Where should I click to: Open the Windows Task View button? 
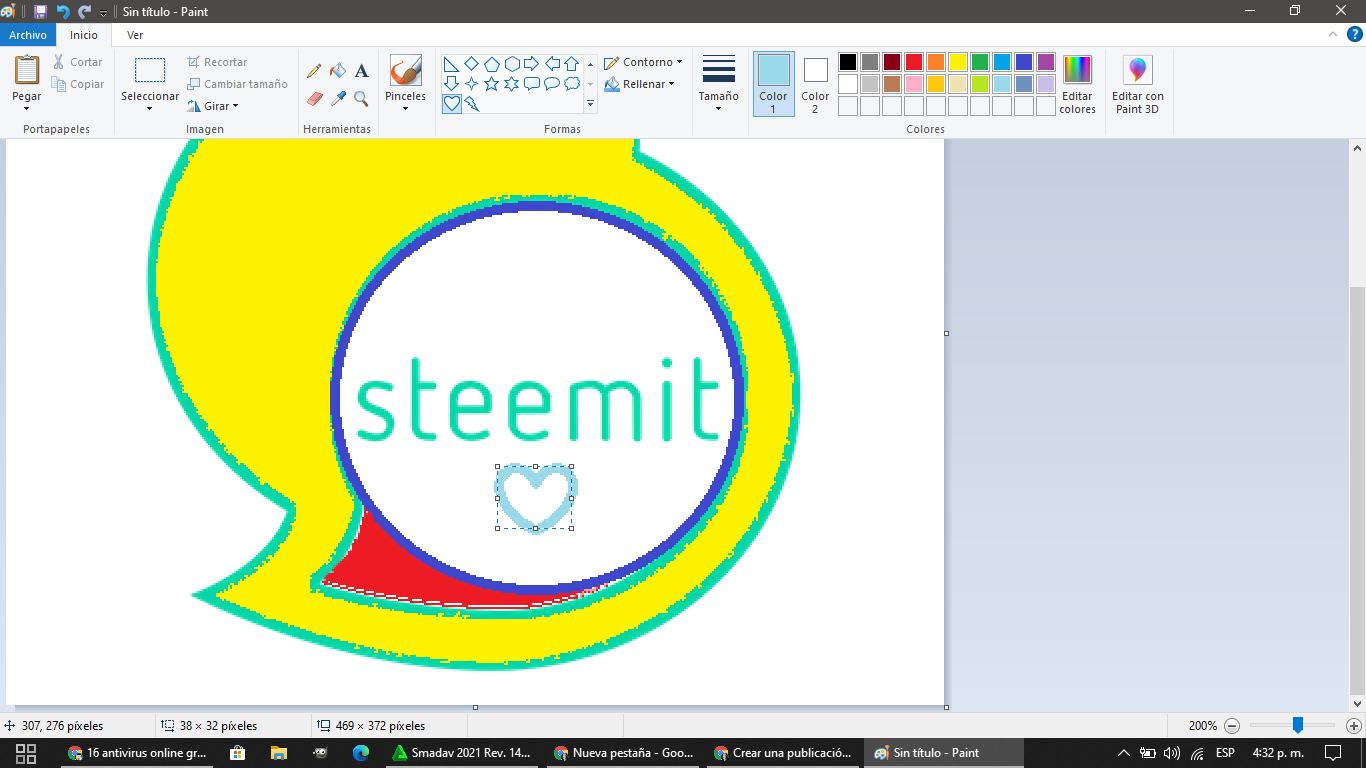tap(26, 753)
